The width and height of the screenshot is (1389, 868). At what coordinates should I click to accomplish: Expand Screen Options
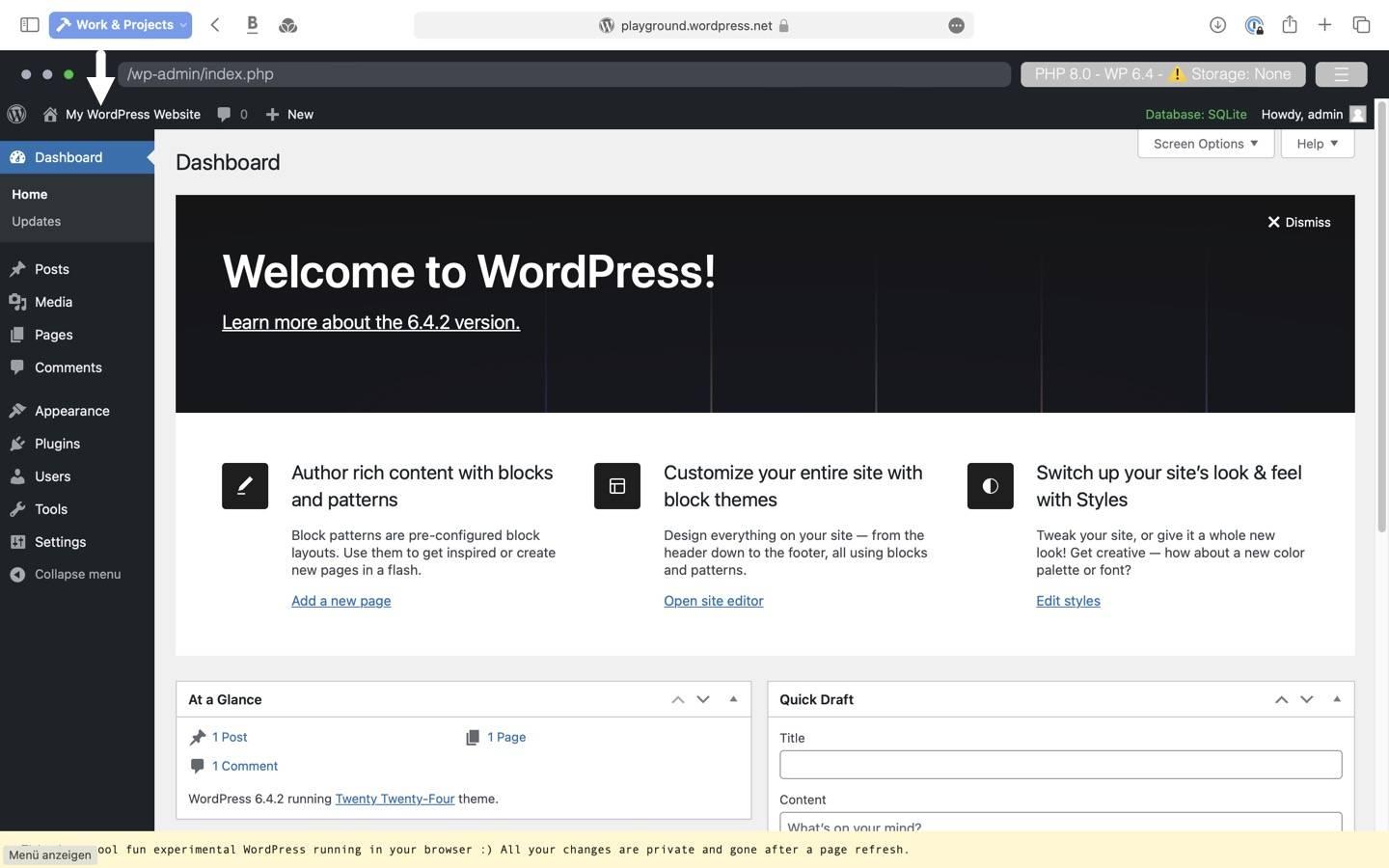tap(1206, 144)
